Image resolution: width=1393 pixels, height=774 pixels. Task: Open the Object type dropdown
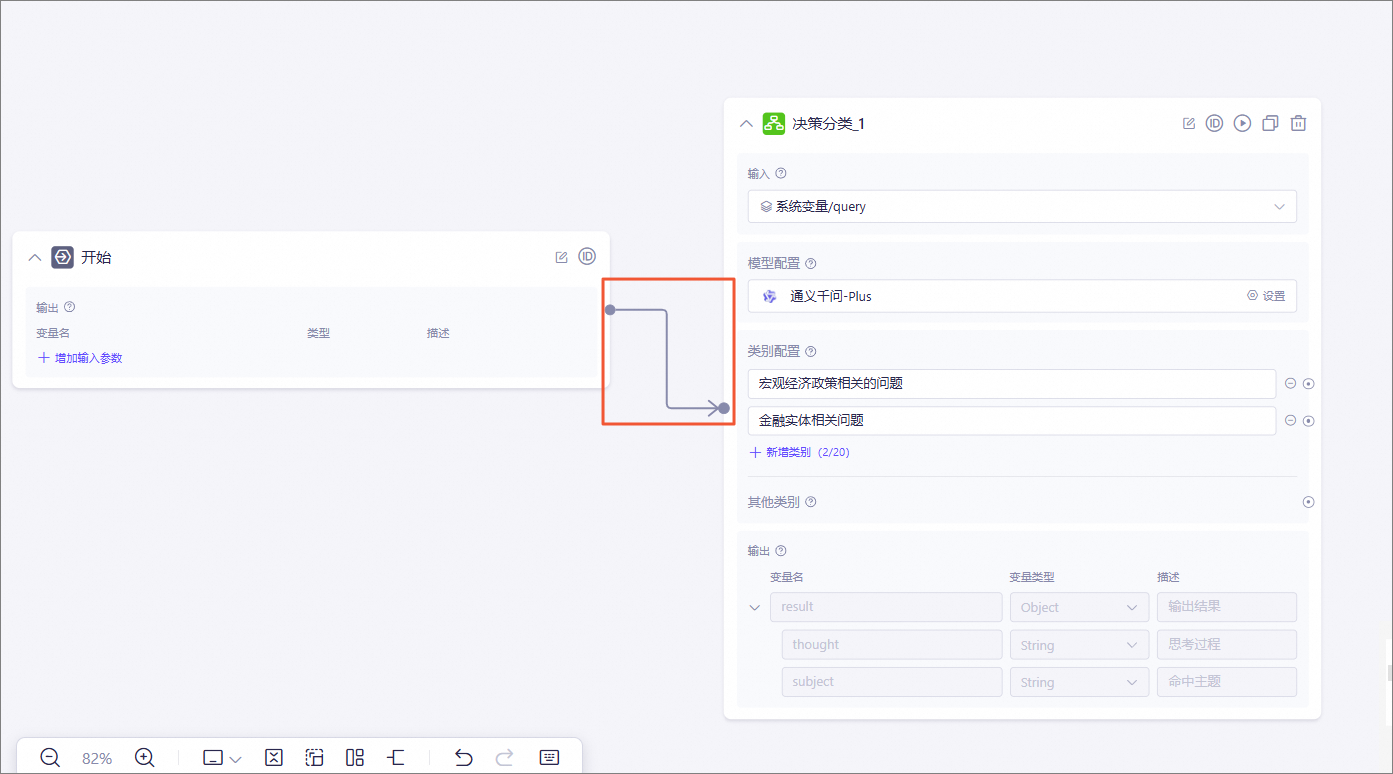(1079, 607)
